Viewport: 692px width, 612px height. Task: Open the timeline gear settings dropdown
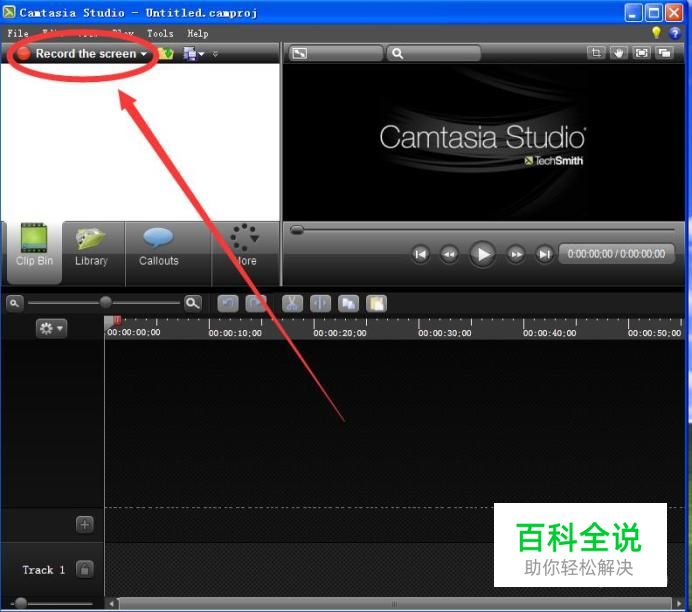(51, 328)
